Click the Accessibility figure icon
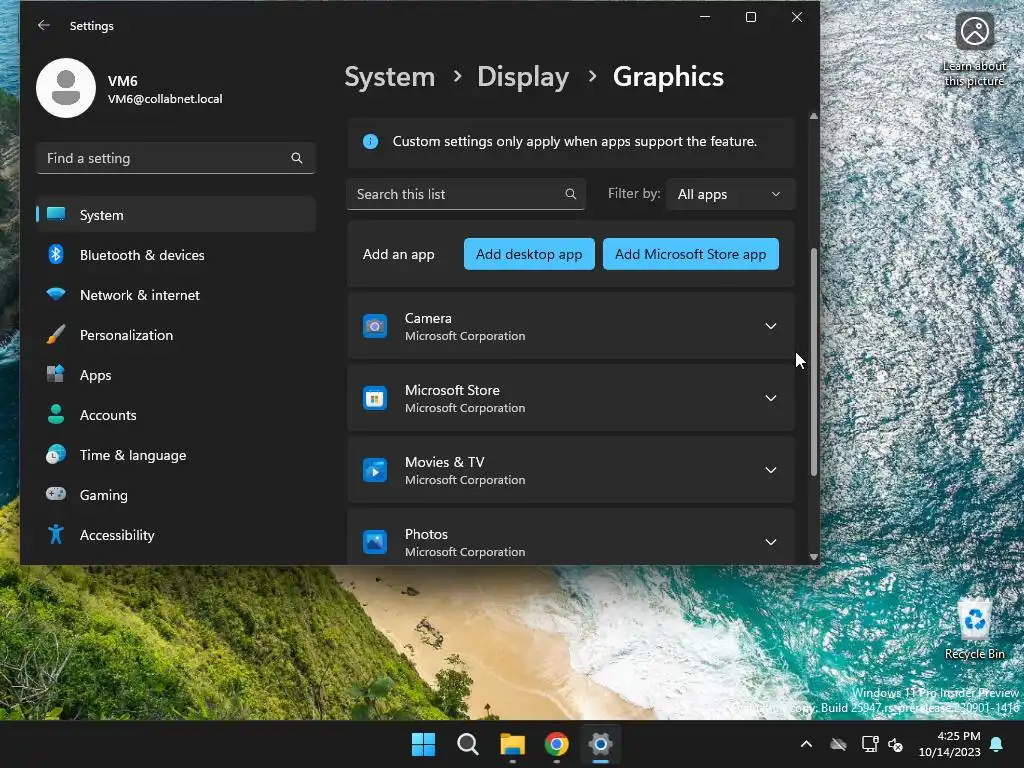Viewport: 1024px width, 768px height. (56, 534)
